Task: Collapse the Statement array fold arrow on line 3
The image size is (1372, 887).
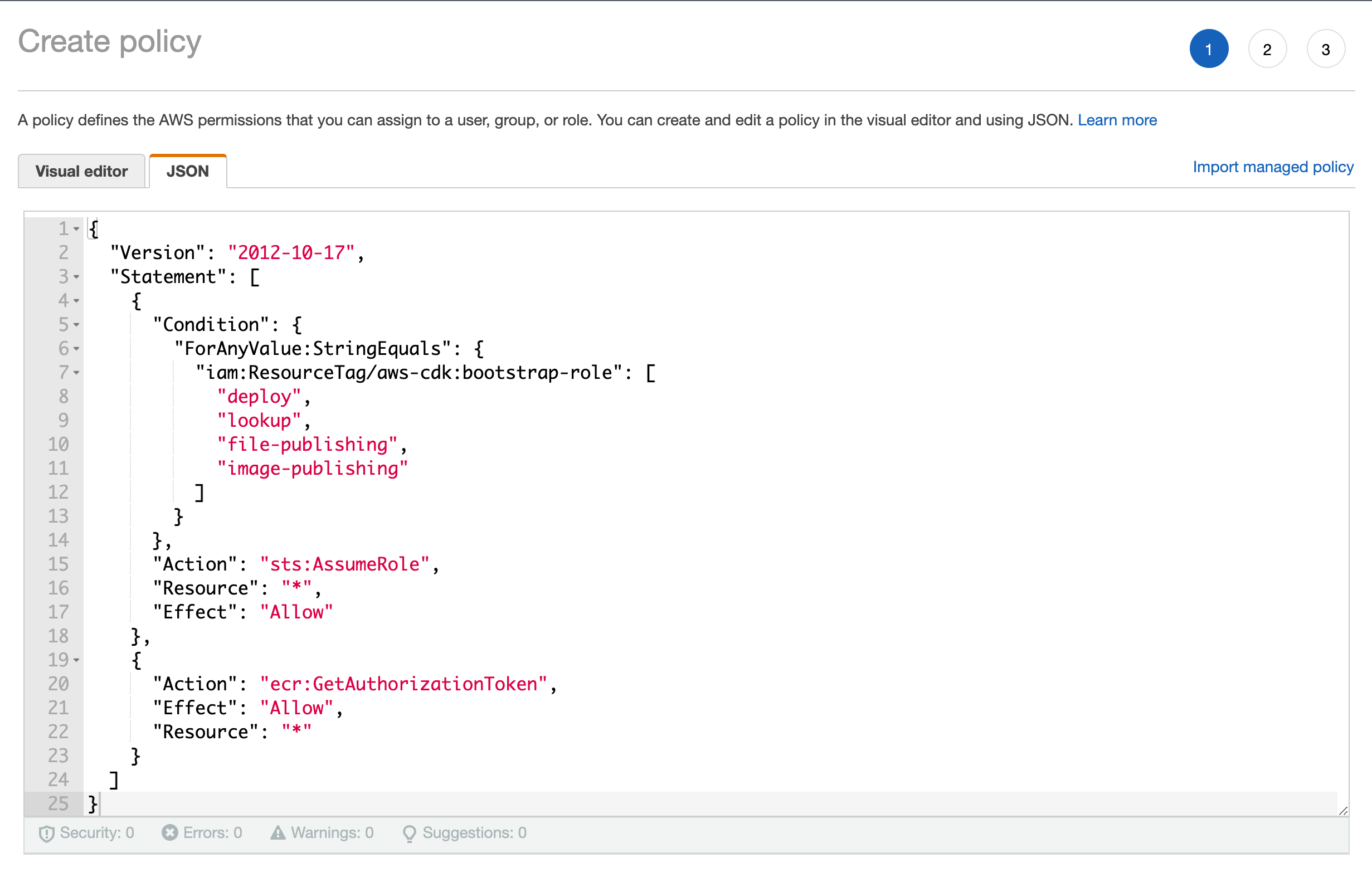Action: 76,277
